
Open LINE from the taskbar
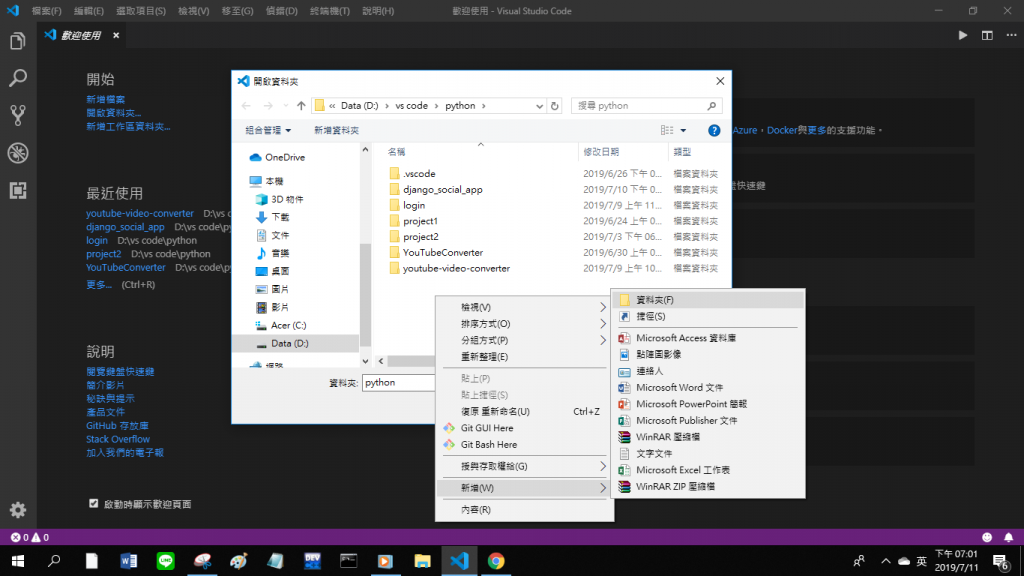point(165,561)
